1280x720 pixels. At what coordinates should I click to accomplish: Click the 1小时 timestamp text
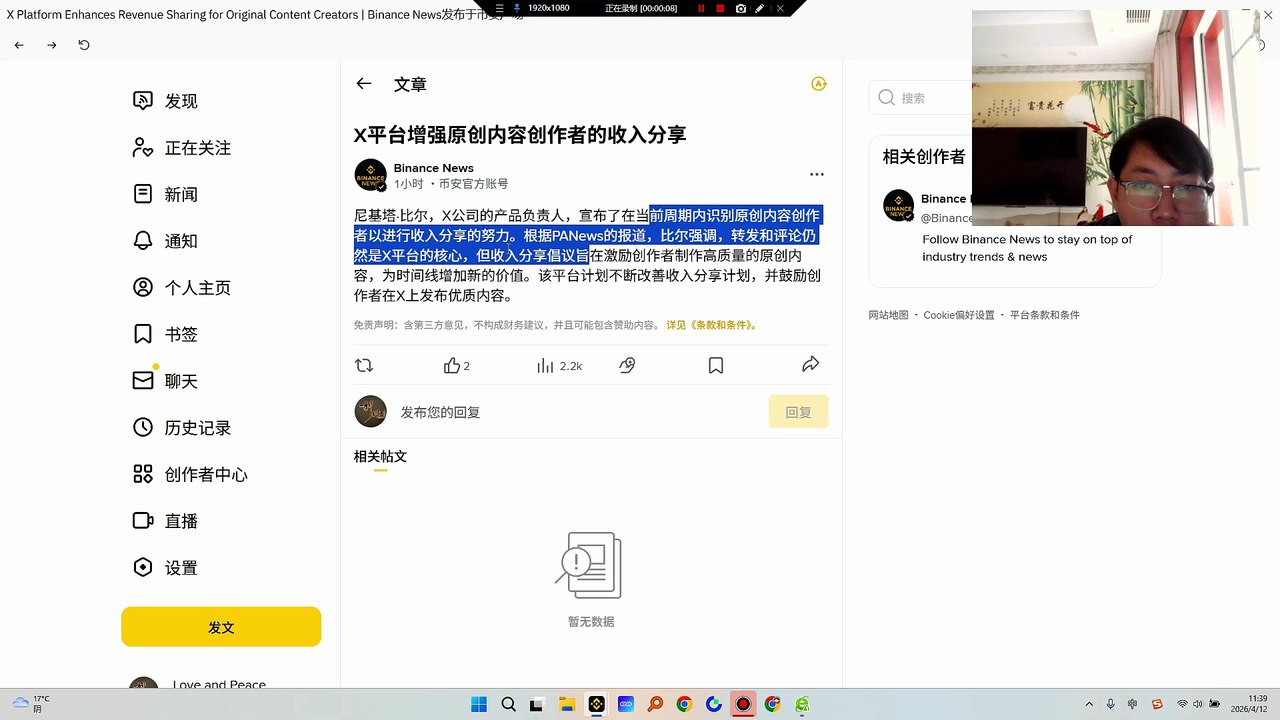[408, 184]
